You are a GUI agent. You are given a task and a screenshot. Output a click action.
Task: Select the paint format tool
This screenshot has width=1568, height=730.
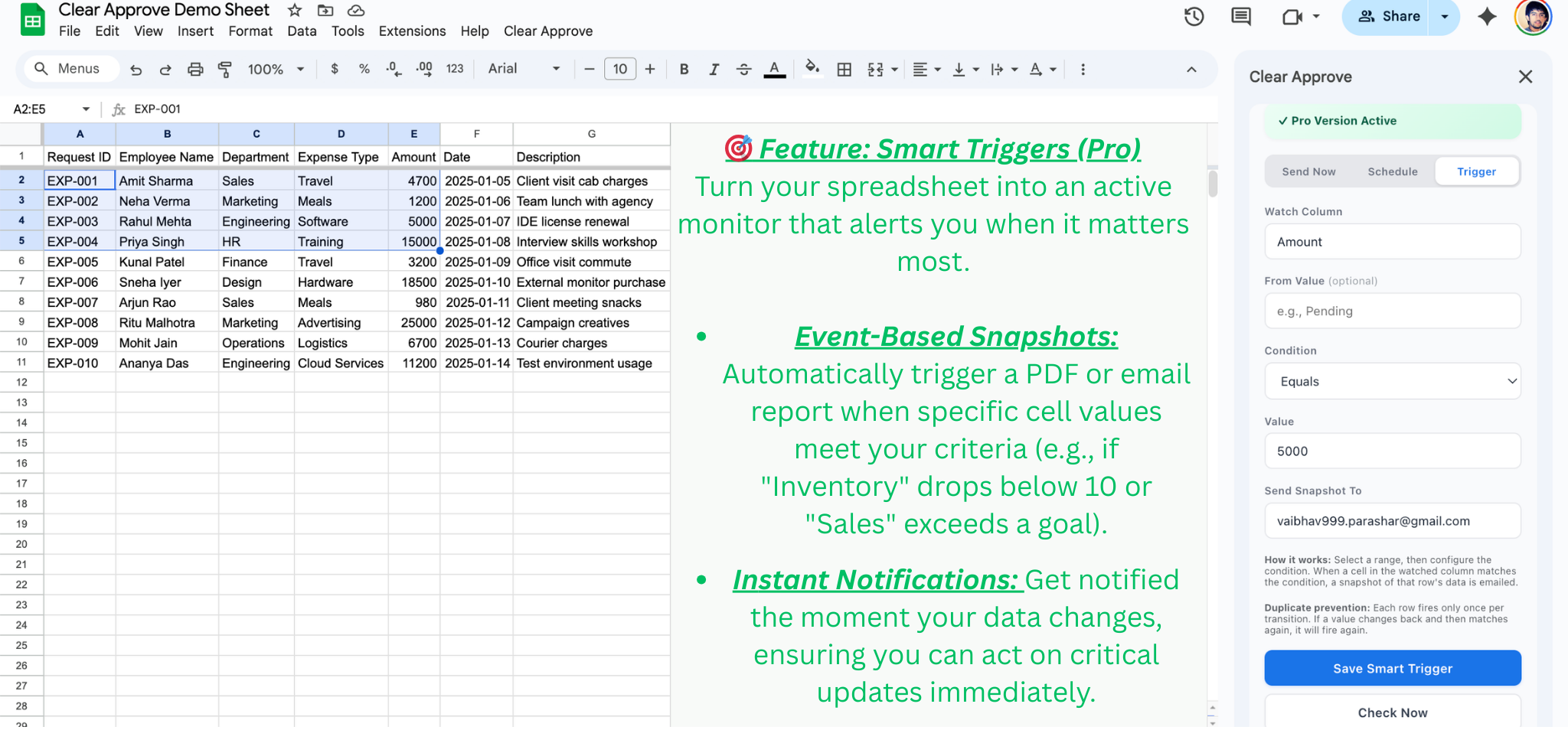(225, 69)
